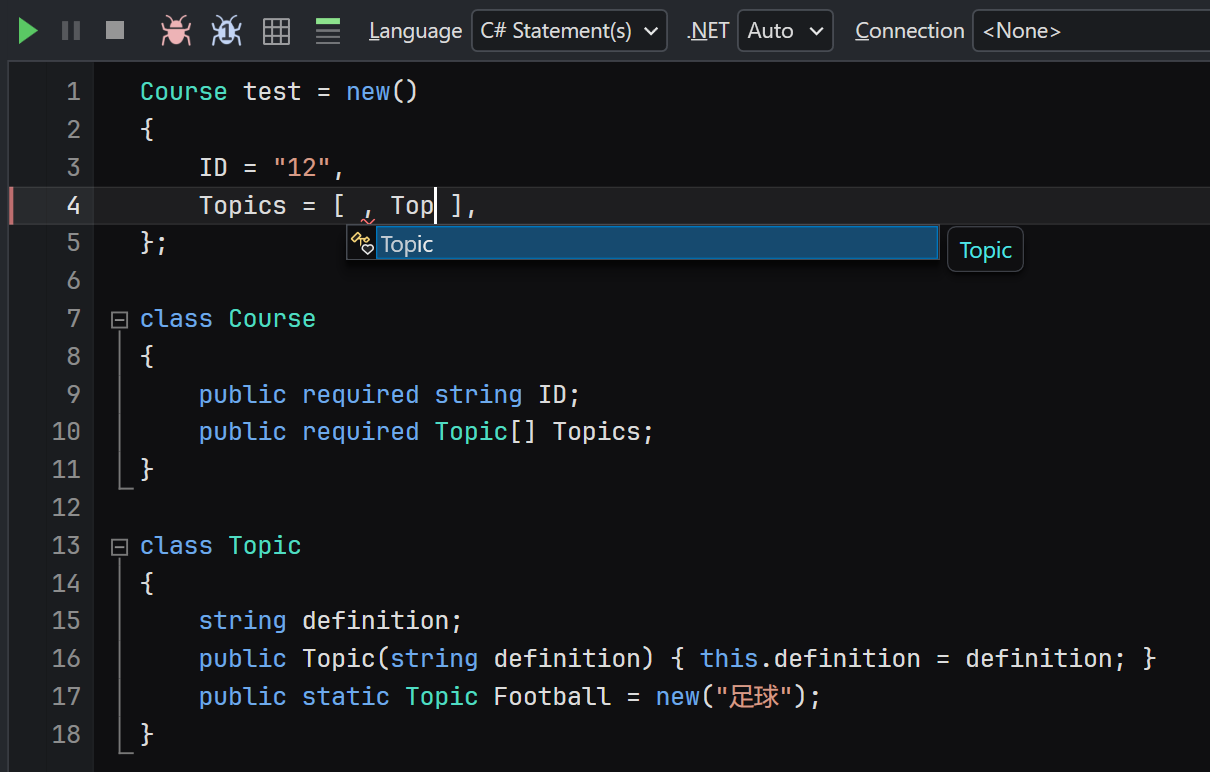Open the Language dropdown showing C# Statement(s)

pos(569,31)
